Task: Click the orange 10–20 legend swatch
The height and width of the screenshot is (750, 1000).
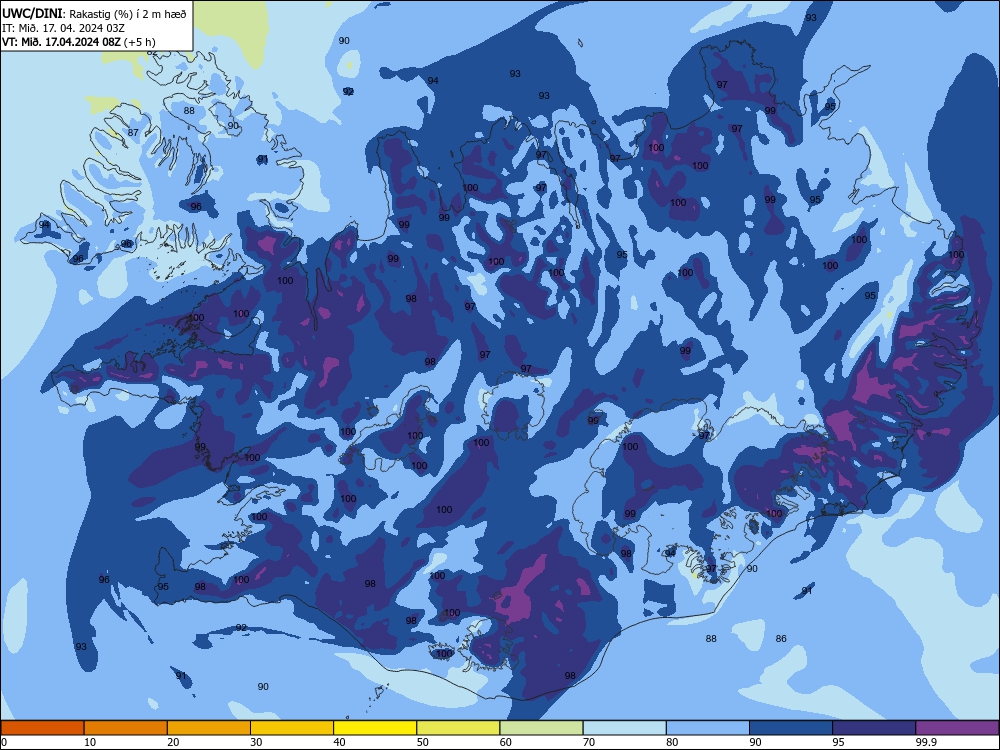Action: click(126, 728)
